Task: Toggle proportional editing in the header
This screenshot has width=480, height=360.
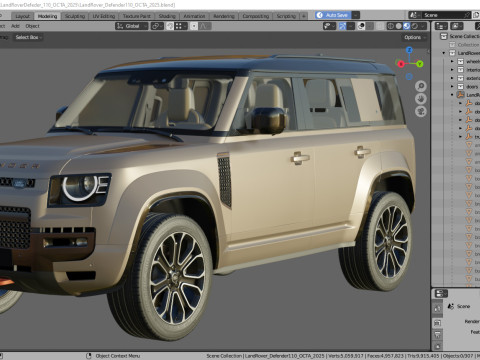Action: (x=194, y=26)
